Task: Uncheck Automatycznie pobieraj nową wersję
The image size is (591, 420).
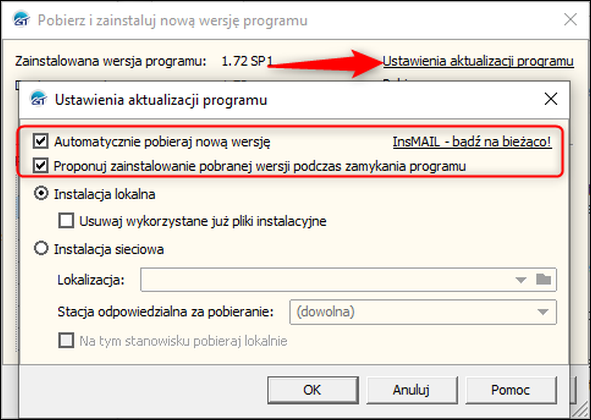Action: pyautogui.click(x=40, y=141)
